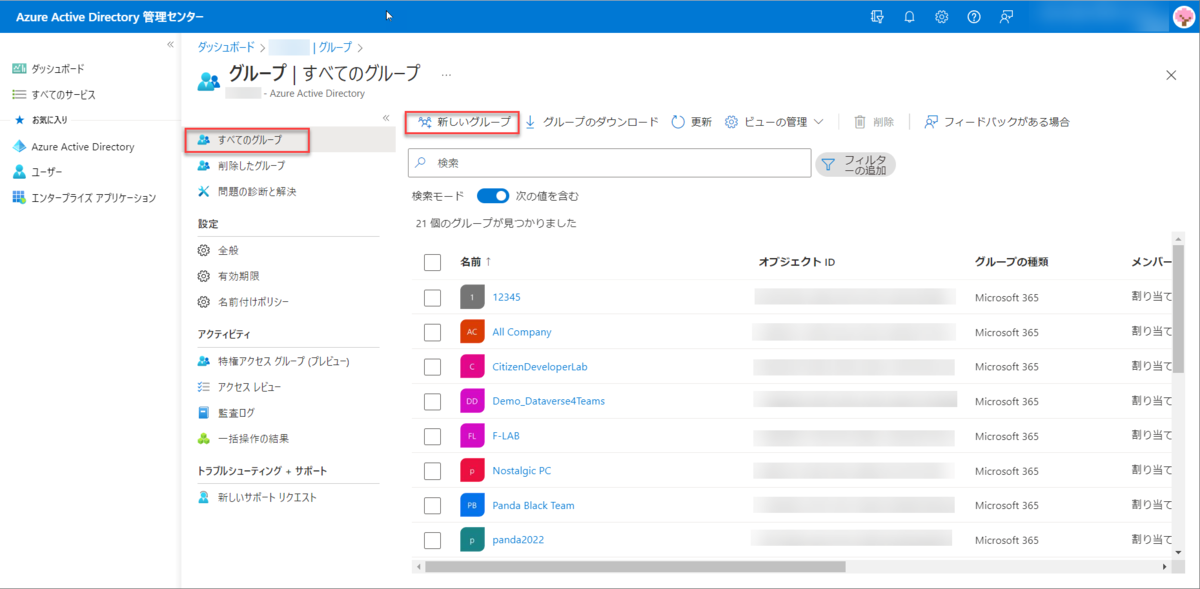Tick checkbox for Panda Black Team
Viewport: 1200px width, 589px height.
click(x=432, y=505)
